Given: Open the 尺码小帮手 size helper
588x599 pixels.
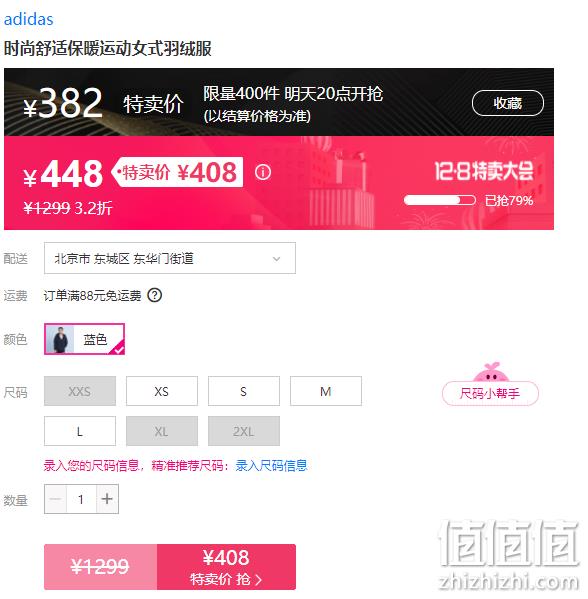Looking at the screenshot, I should point(490,393).
